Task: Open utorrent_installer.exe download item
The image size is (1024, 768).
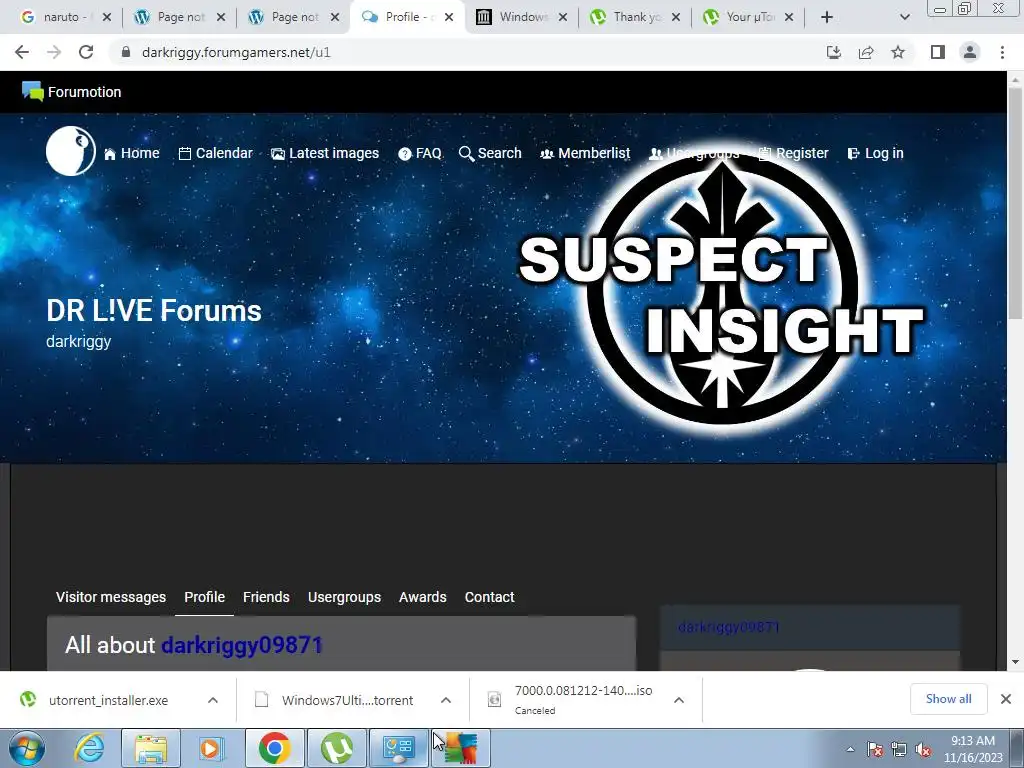Action: pos(108,700)
